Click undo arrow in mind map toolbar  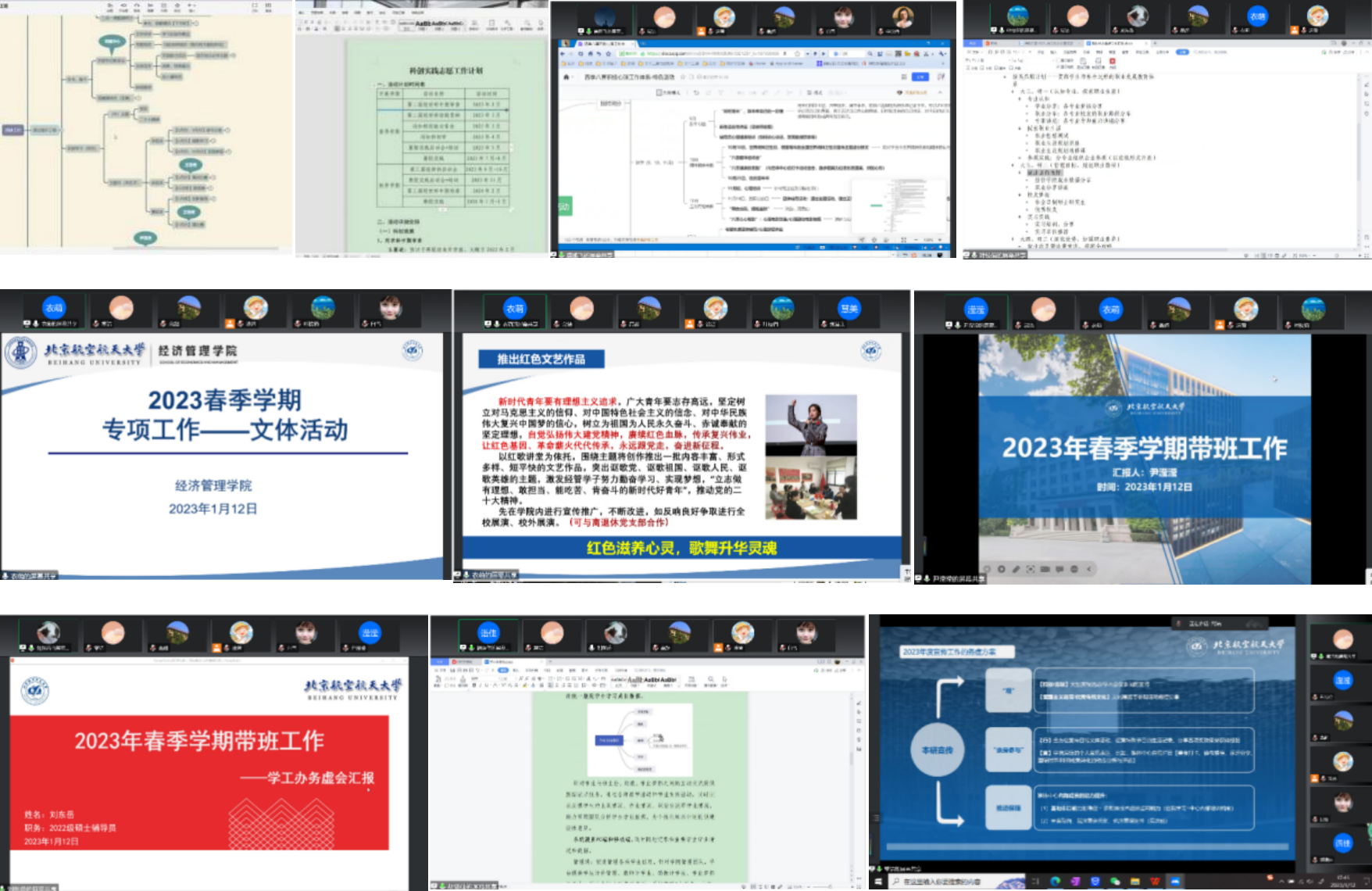pyautogui.click(x=695, y=92)
